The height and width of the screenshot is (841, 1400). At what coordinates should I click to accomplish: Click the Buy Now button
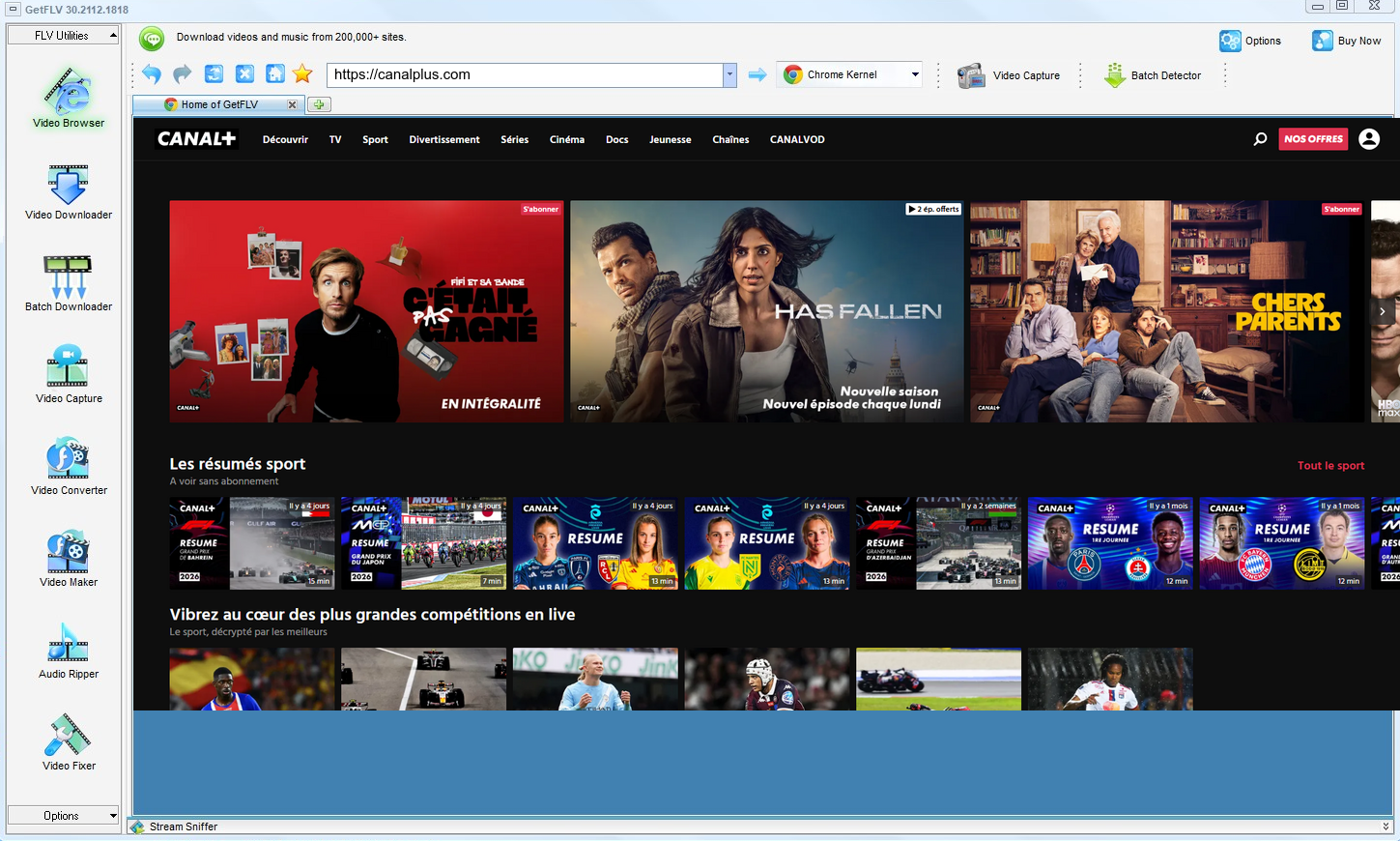pos(1347,41)
